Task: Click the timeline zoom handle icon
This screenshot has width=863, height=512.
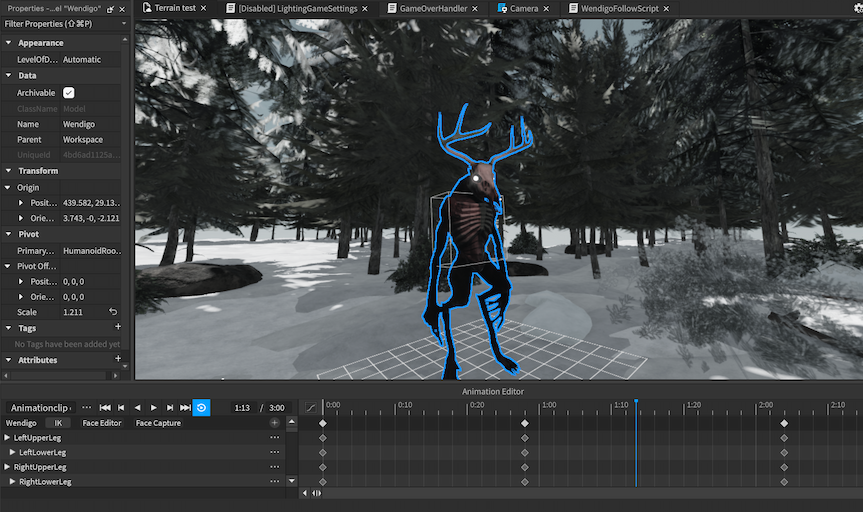Action: (x=316, y=493)
